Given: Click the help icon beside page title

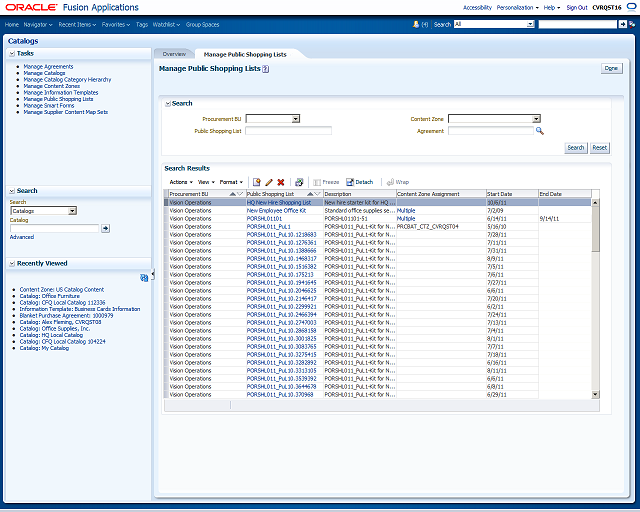Looking at the screenshot, I should [x=266, y=69].
